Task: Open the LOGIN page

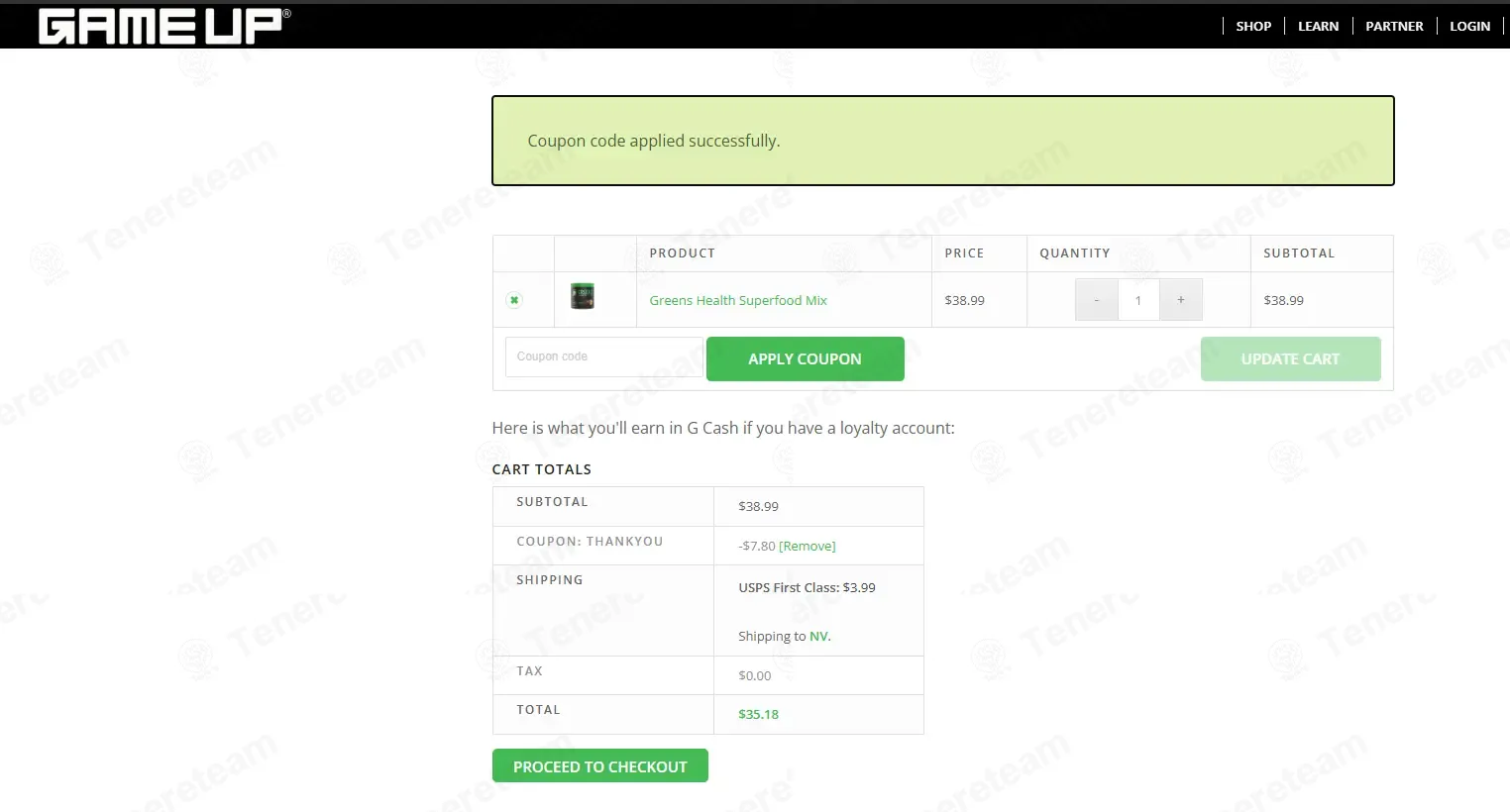Action: [x=1469, y=27]
